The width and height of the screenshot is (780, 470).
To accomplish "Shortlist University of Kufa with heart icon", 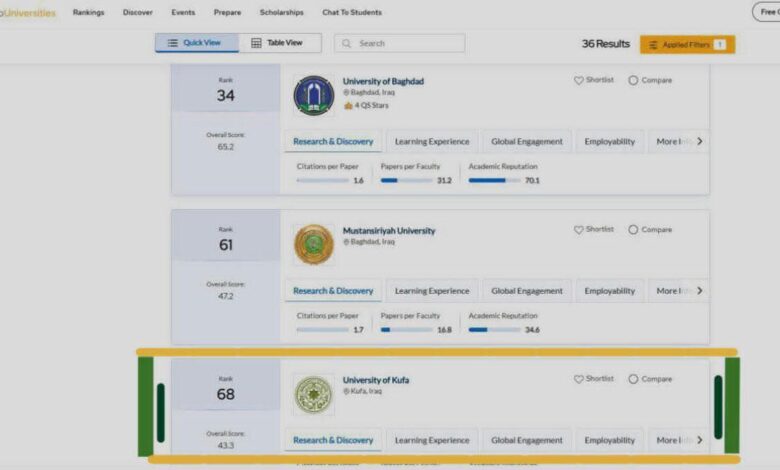I will tap(578, 380).
